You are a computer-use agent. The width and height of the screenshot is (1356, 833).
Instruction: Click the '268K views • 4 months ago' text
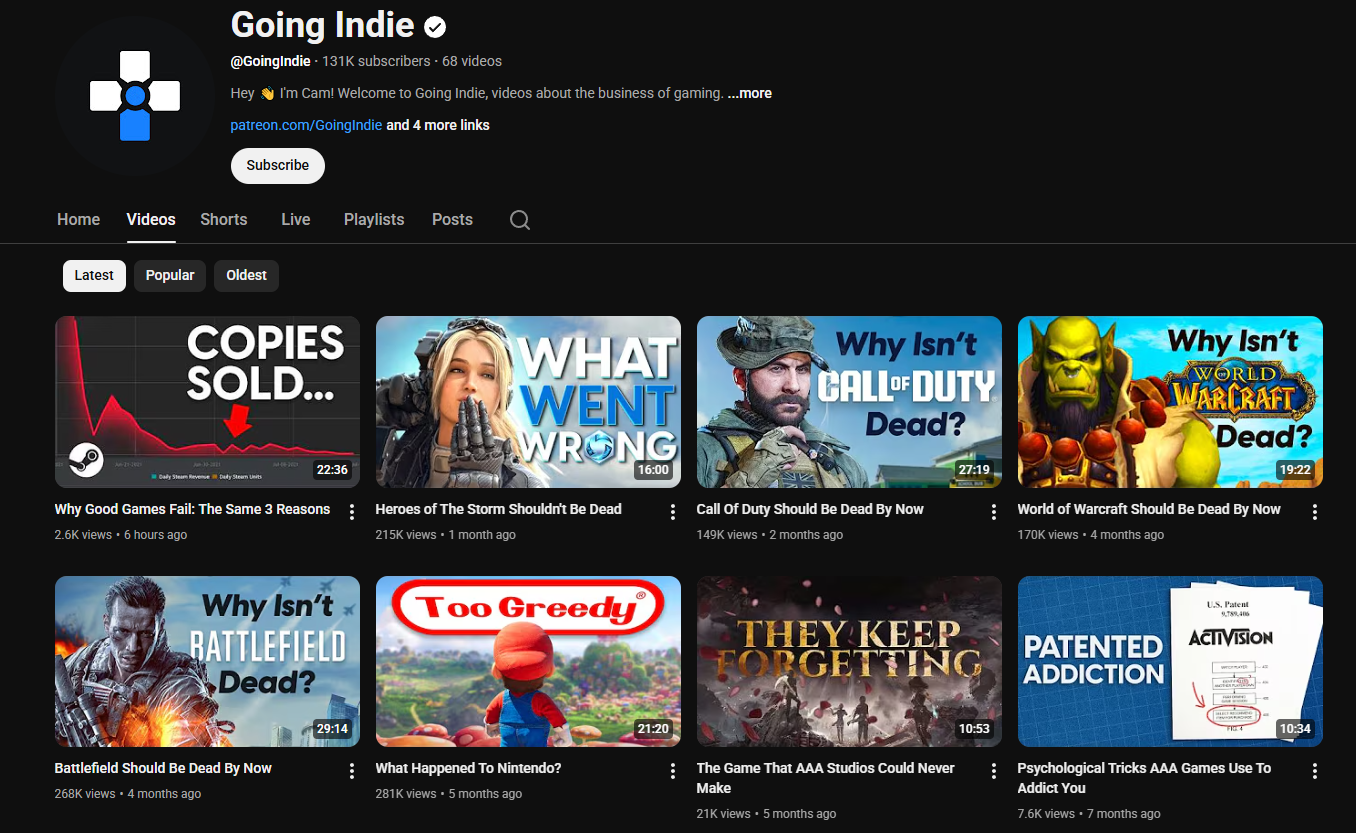coord(128,794)
